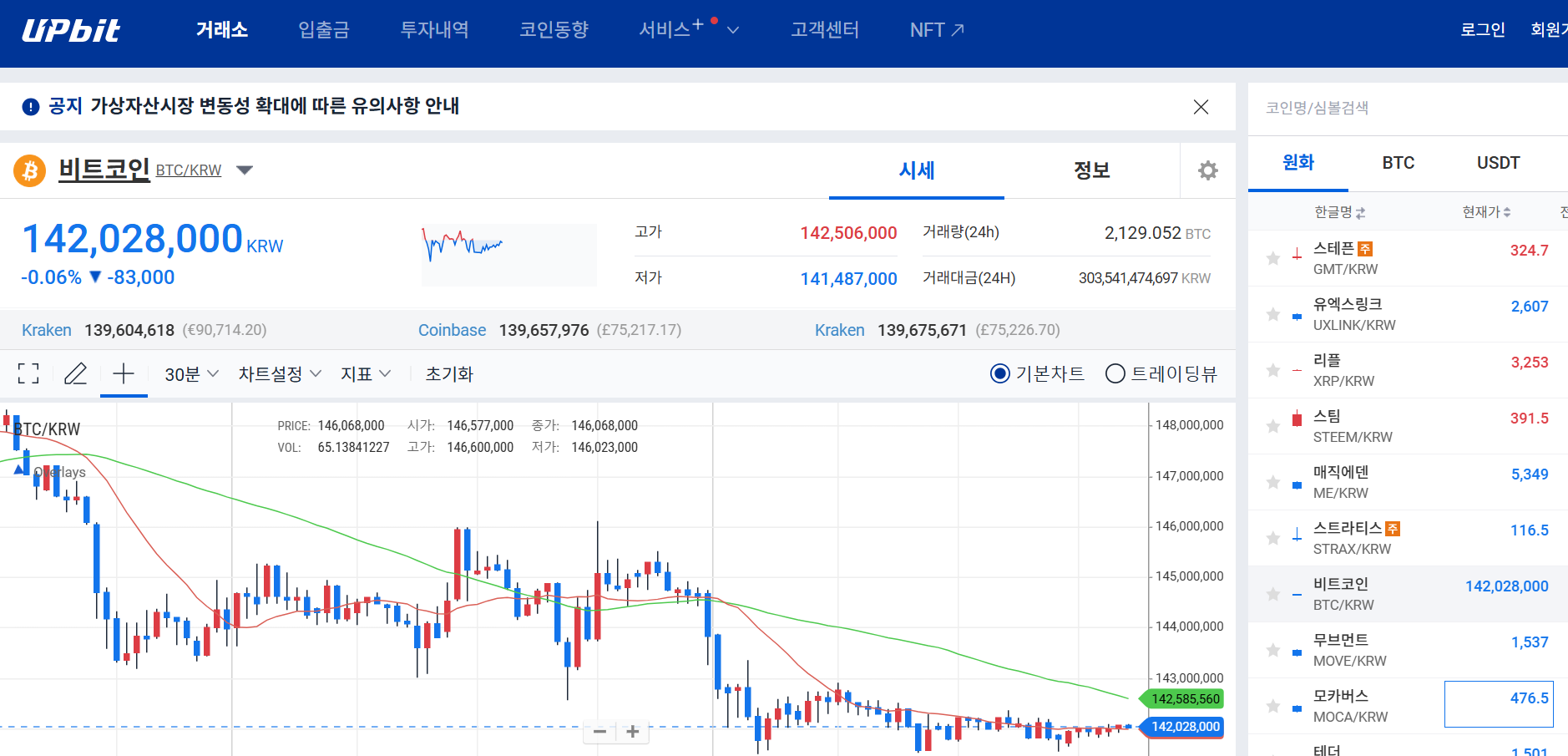This screenshot has height=756, width=1568.
Task: Click the 초기화 reset button
Action: coord(449,374)
